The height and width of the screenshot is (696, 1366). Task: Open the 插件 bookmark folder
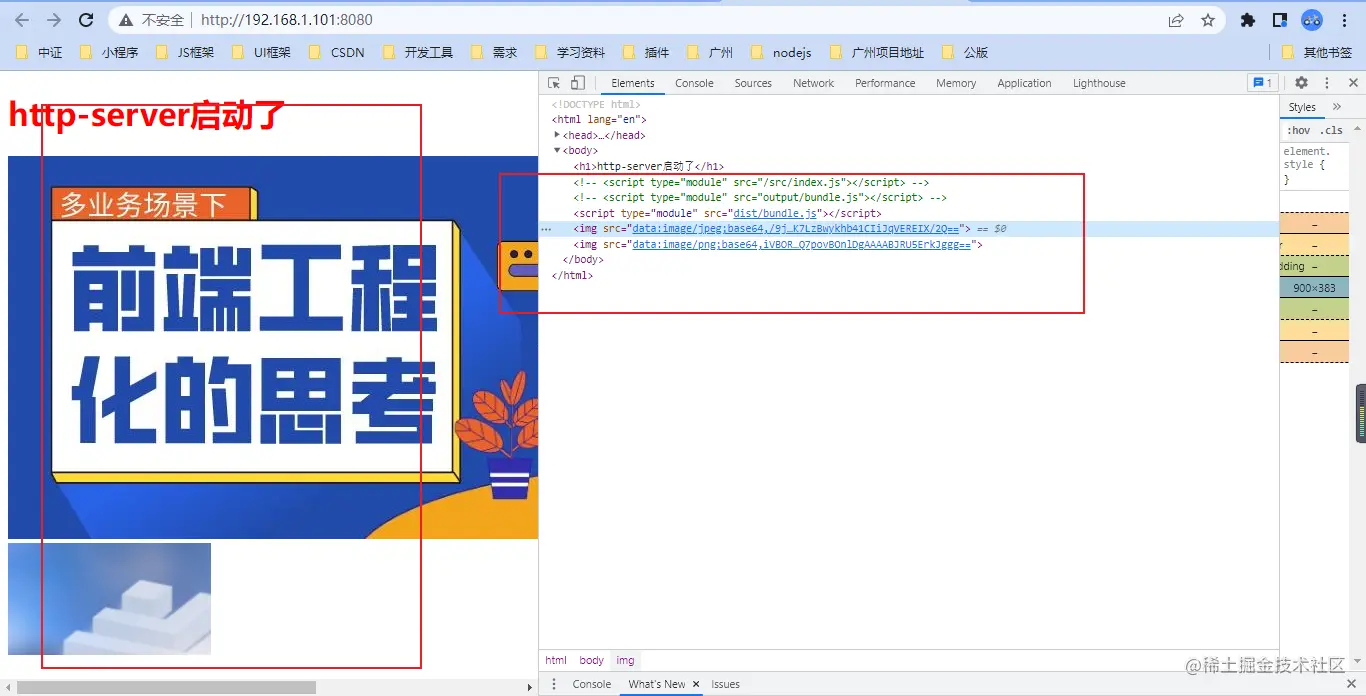click(x=647, y=52)
